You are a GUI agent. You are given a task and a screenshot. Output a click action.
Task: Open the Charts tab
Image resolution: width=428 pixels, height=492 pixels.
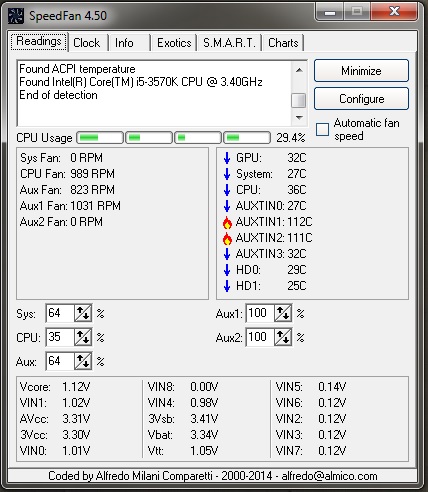tap(283, 43)
